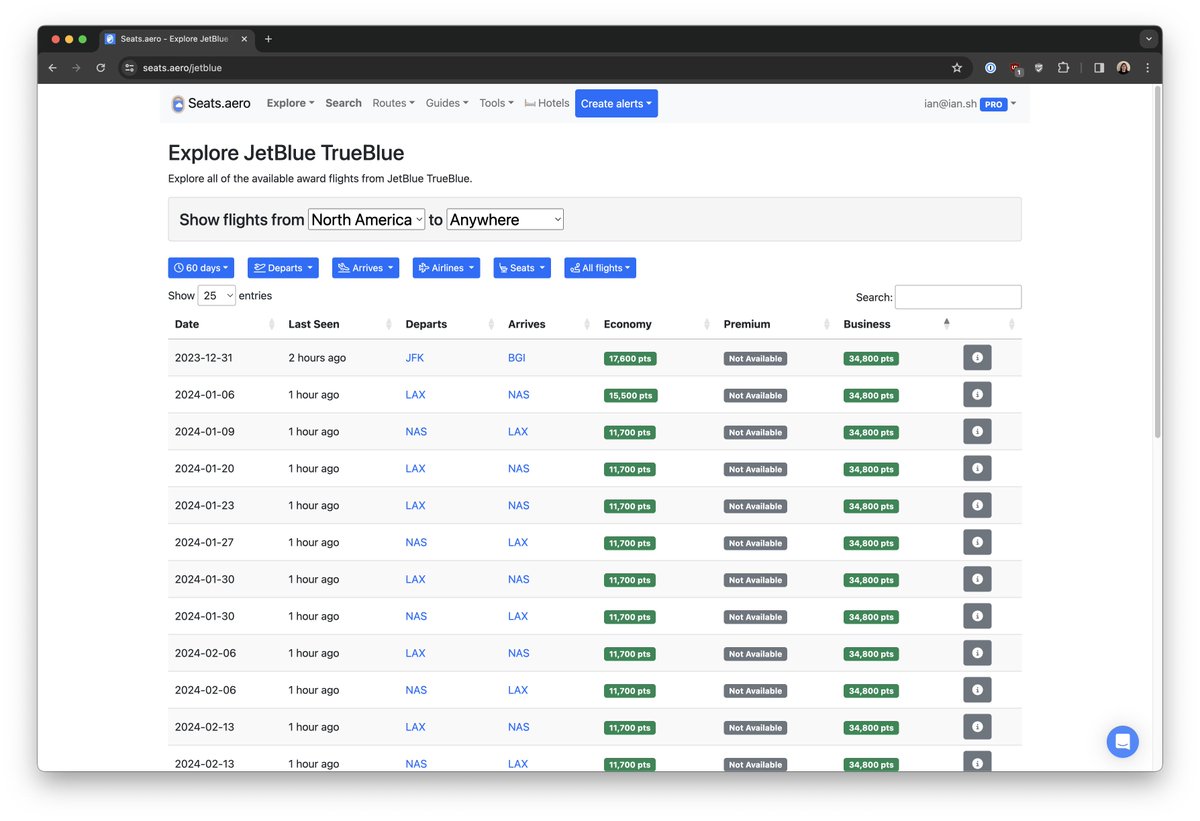Open the LAX link in 2024-01-06 row

[415, 395]
